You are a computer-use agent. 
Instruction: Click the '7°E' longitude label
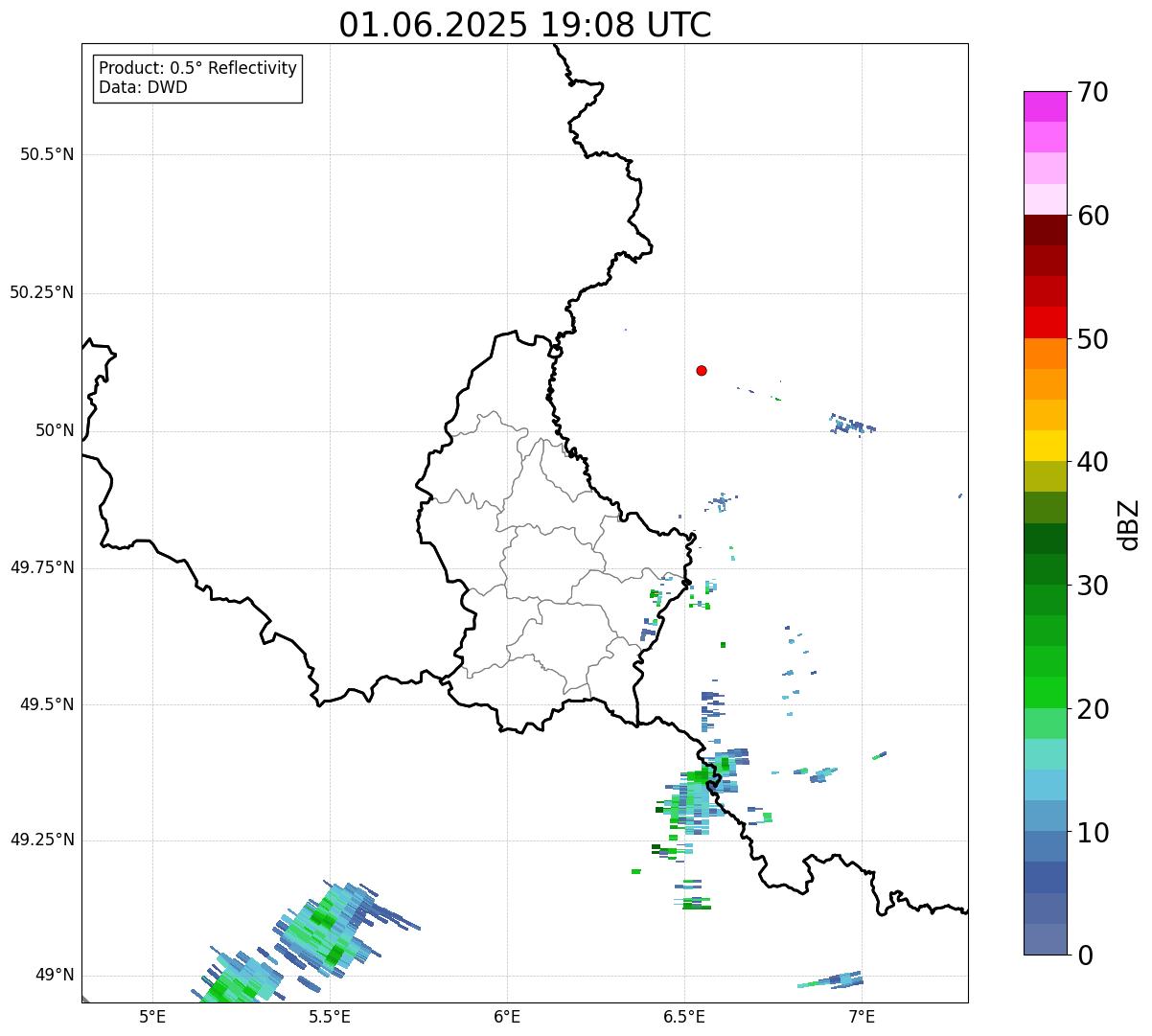pyautogui.click(x=862, y=1016)
